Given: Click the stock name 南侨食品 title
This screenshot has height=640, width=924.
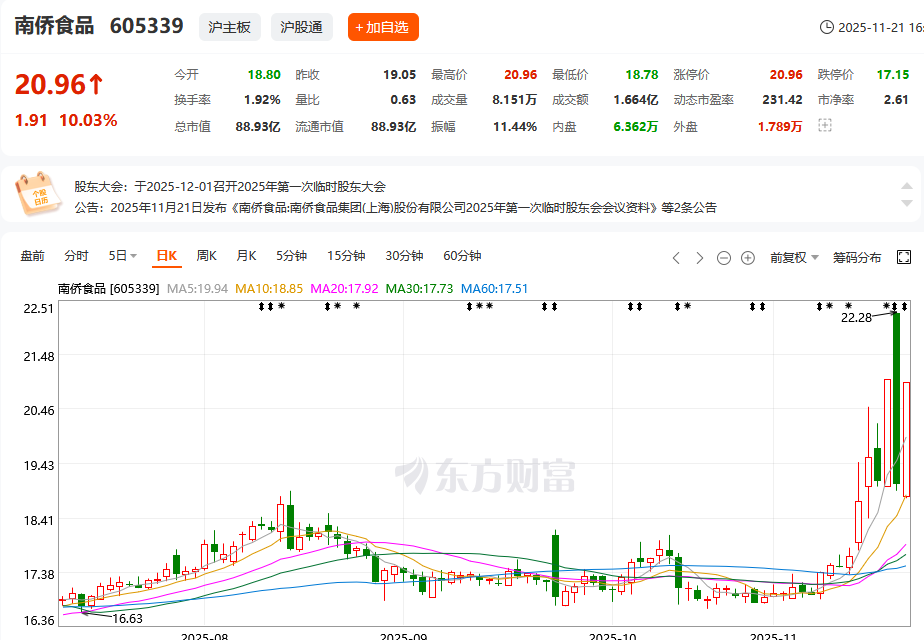Looking at the screenshot, I should tap(54, 26).
